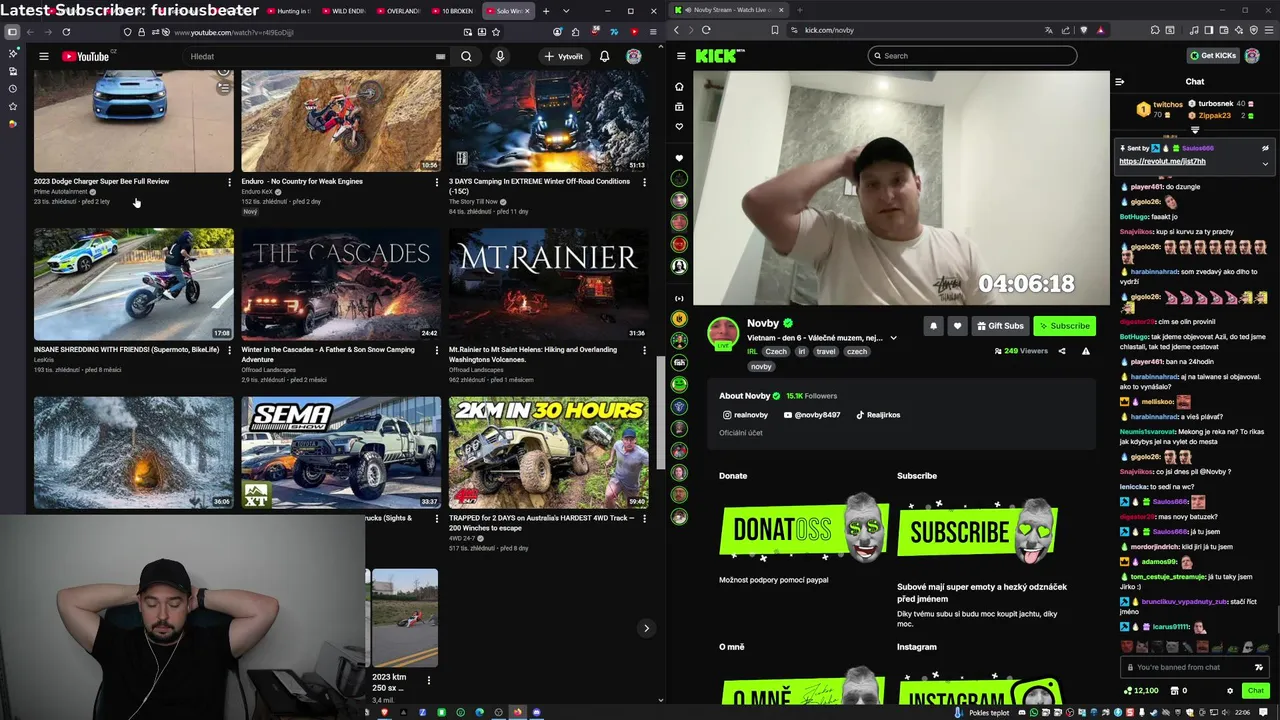This screenshot has width=1280, height=720.
Task: Open the YouTube hamburger guide menu
Action: tap(43, 56)
